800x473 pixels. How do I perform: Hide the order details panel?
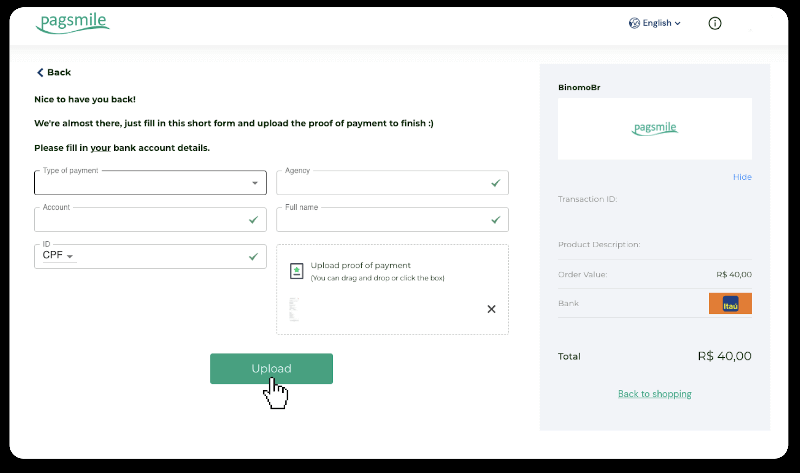click(741, 177)
